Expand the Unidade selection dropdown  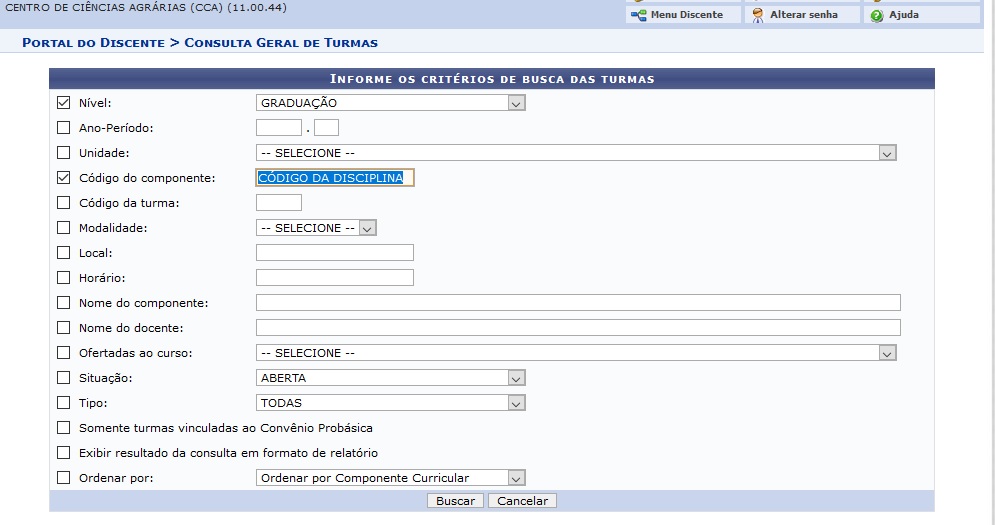pyautogui.click(x=576, y=153)
